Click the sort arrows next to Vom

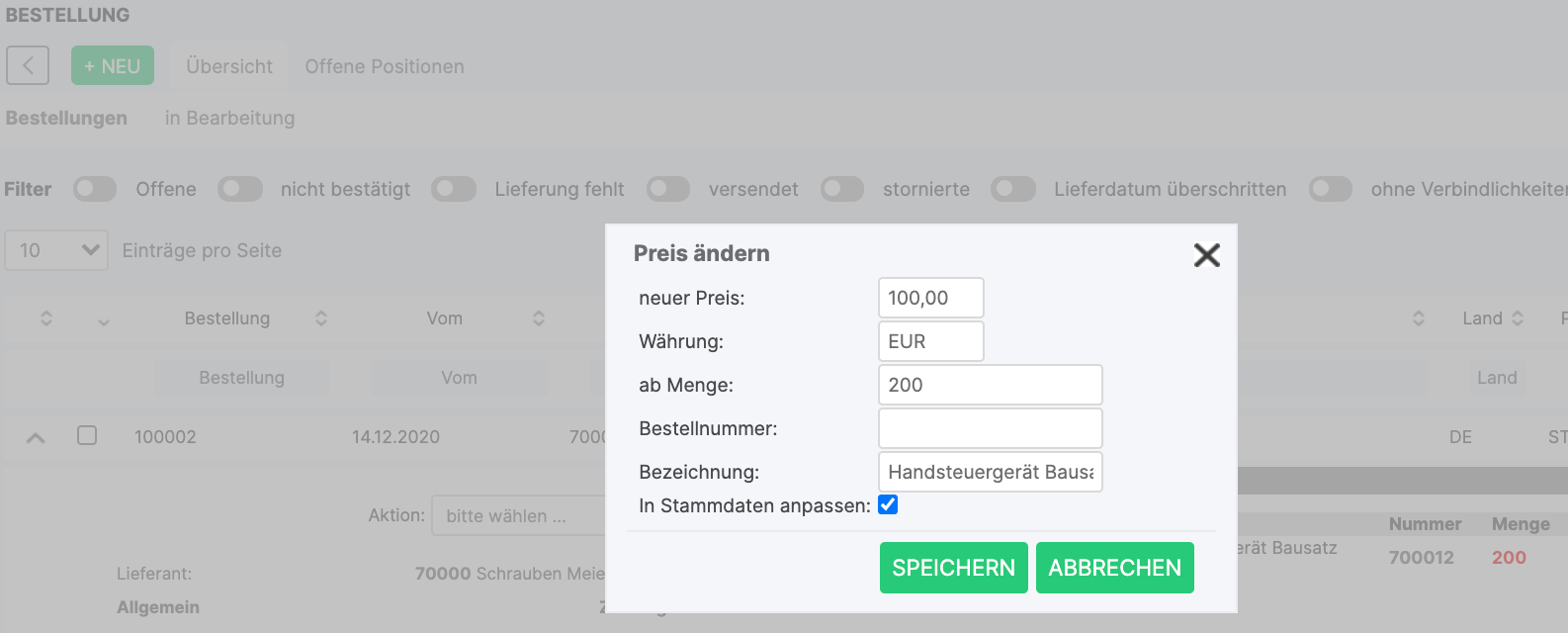point(539,318)
